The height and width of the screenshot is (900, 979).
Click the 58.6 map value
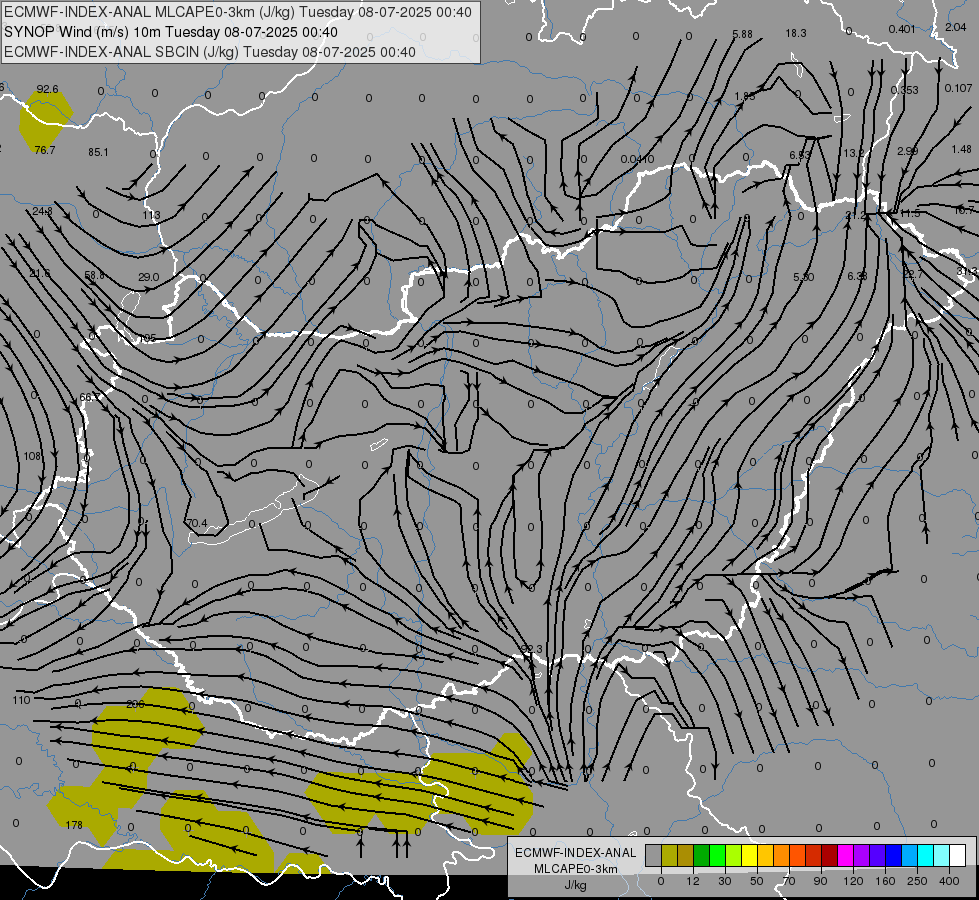94,275
